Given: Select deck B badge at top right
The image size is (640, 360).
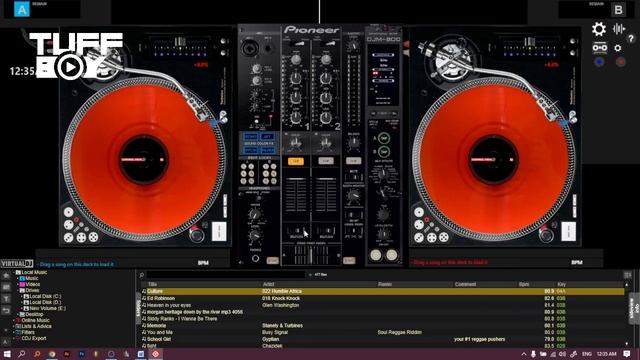Looking at the screenshot, I should tap(618, 9).
